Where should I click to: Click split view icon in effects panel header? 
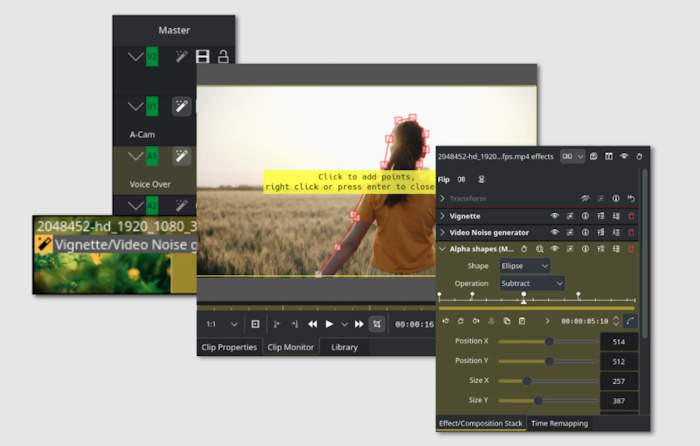(x=608, y=156)
